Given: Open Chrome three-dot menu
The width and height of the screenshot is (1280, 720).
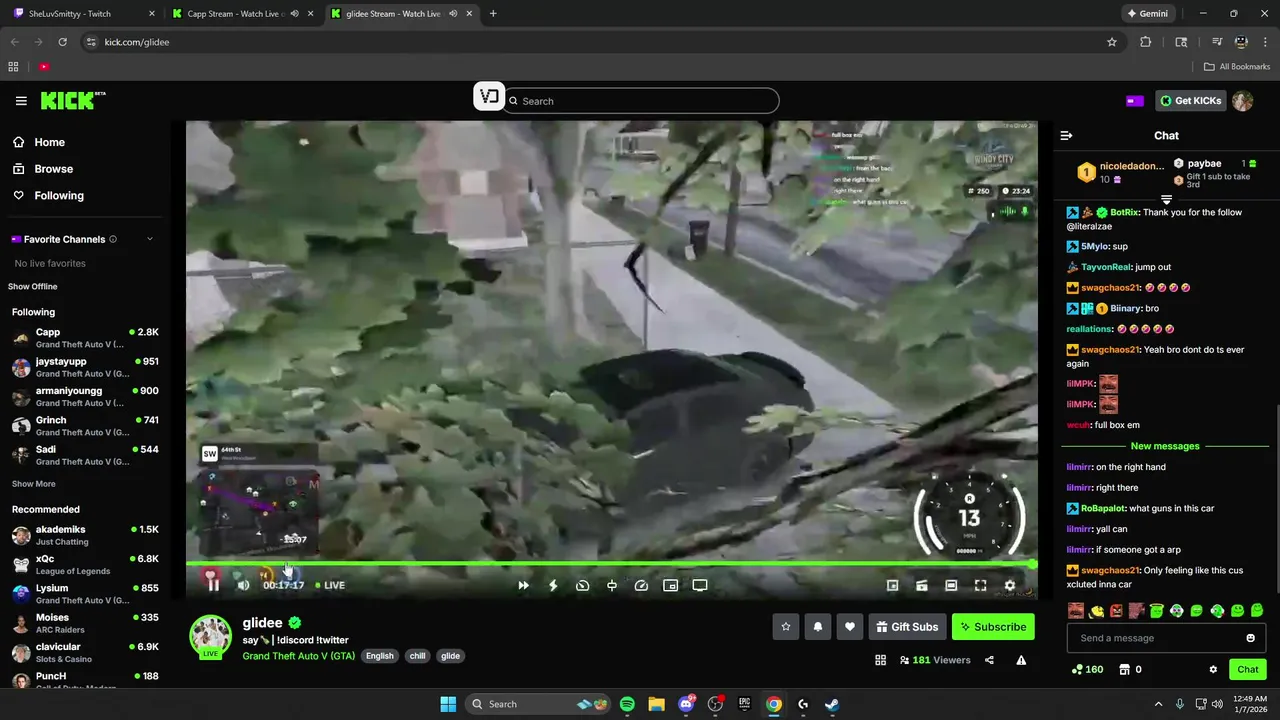Looking at the screenshot, I should tap(1264, 42).
